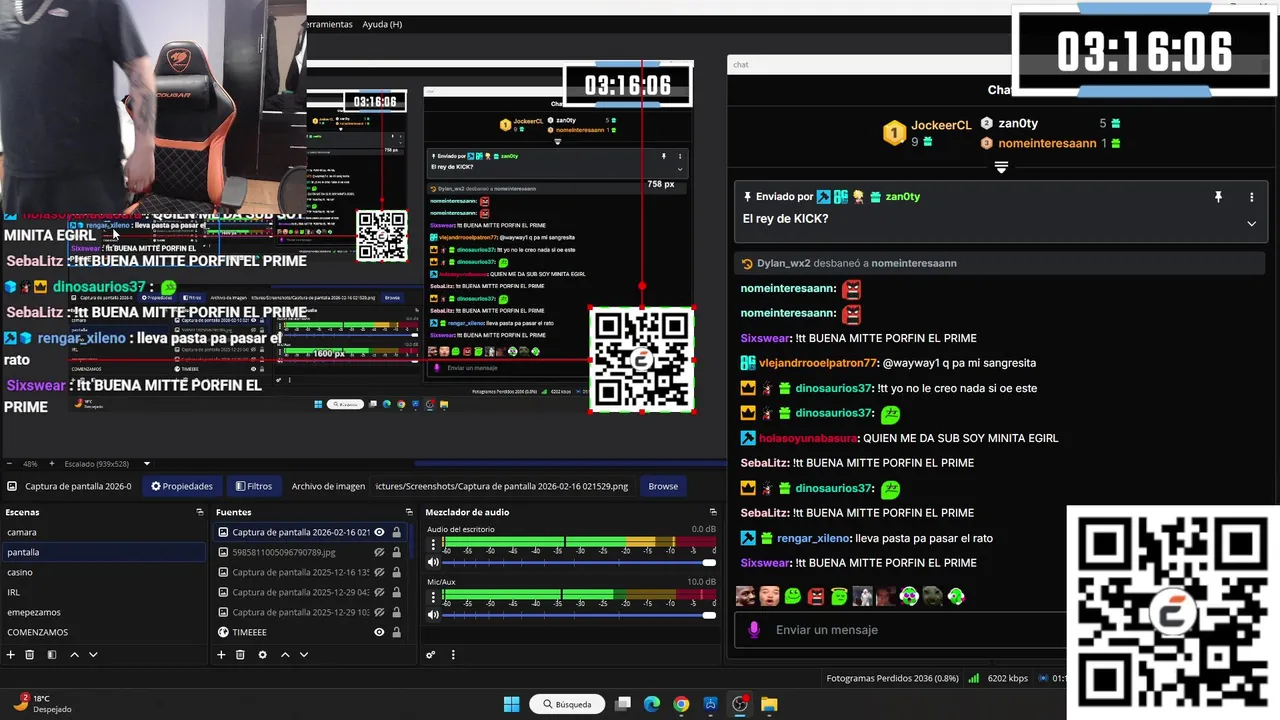Click JockeerCL in gift leaderboard
Screen dimensions: 1280x720
point(941,125)
